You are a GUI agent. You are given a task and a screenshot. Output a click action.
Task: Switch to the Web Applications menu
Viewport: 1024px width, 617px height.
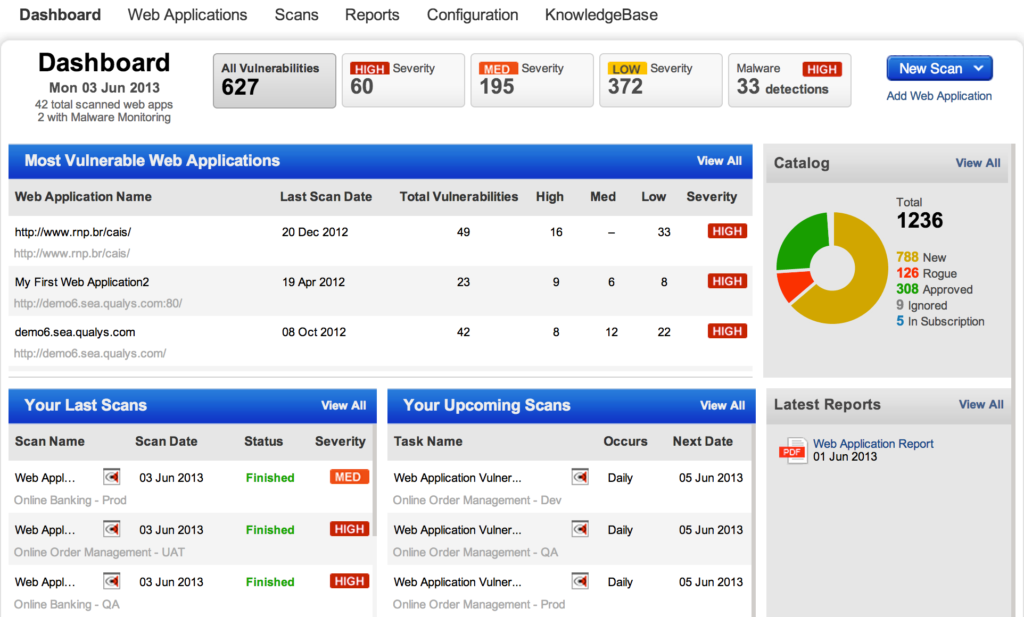click(x=187, y=15)
